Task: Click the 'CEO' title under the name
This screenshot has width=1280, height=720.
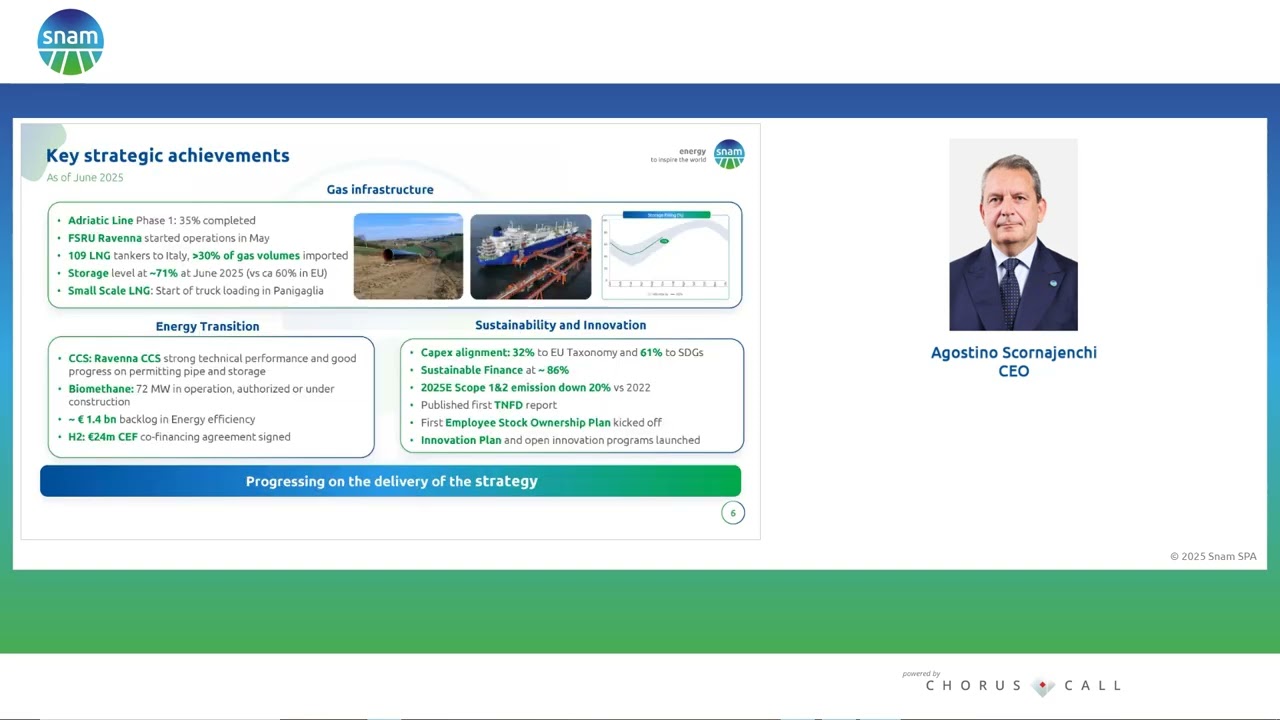Action: click(1014, 371)
